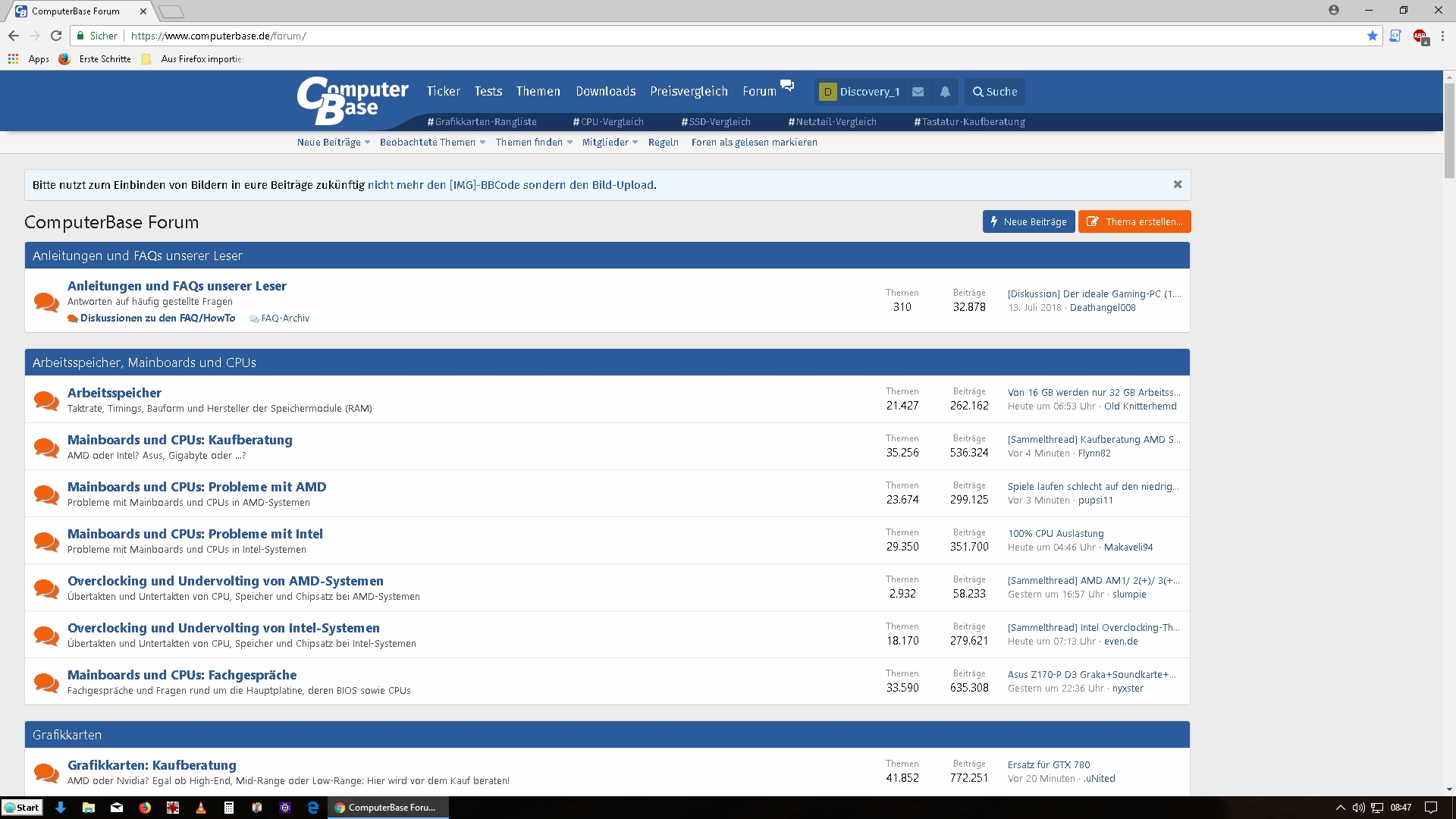Click the blue Neue Beiträge button
Viewport: 1456px width, 819px height.
(x=1028, y=221)
